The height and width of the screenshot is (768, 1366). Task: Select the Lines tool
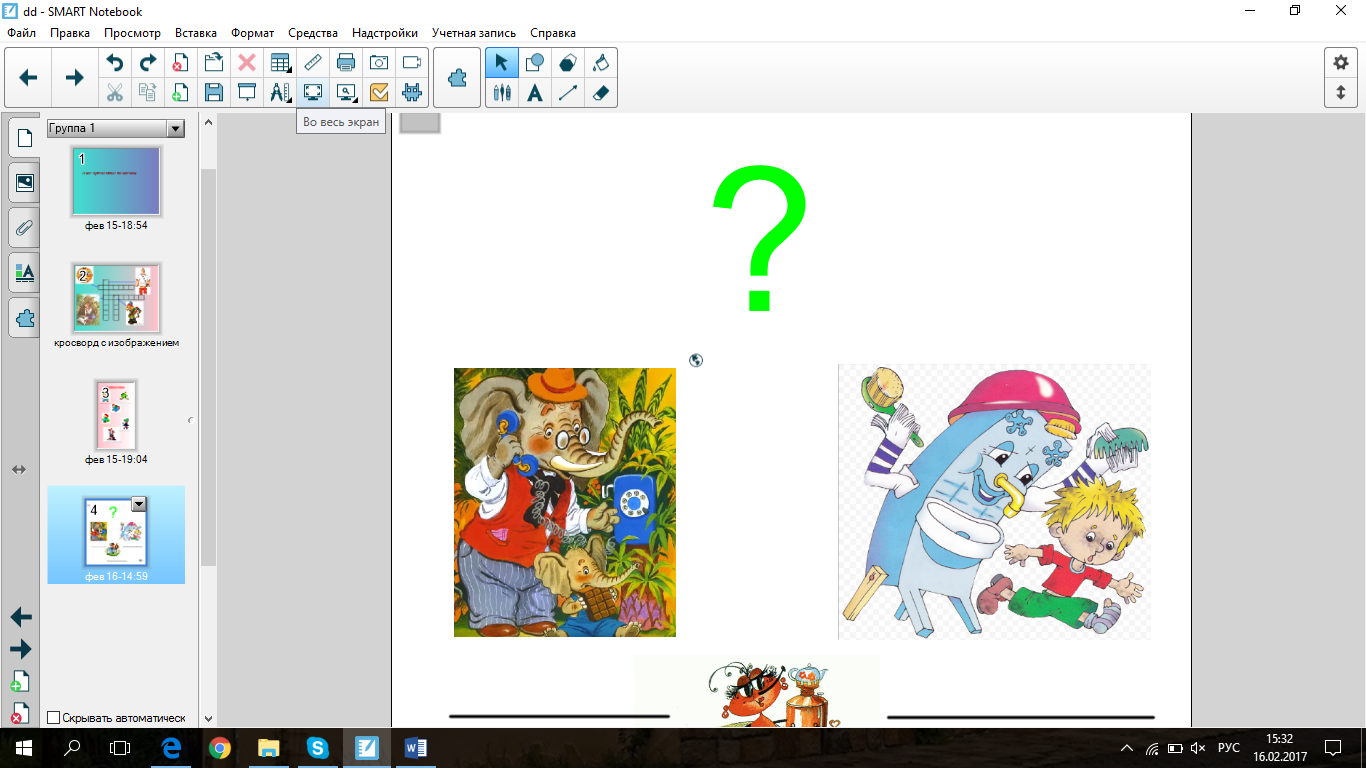pos(568,93)
